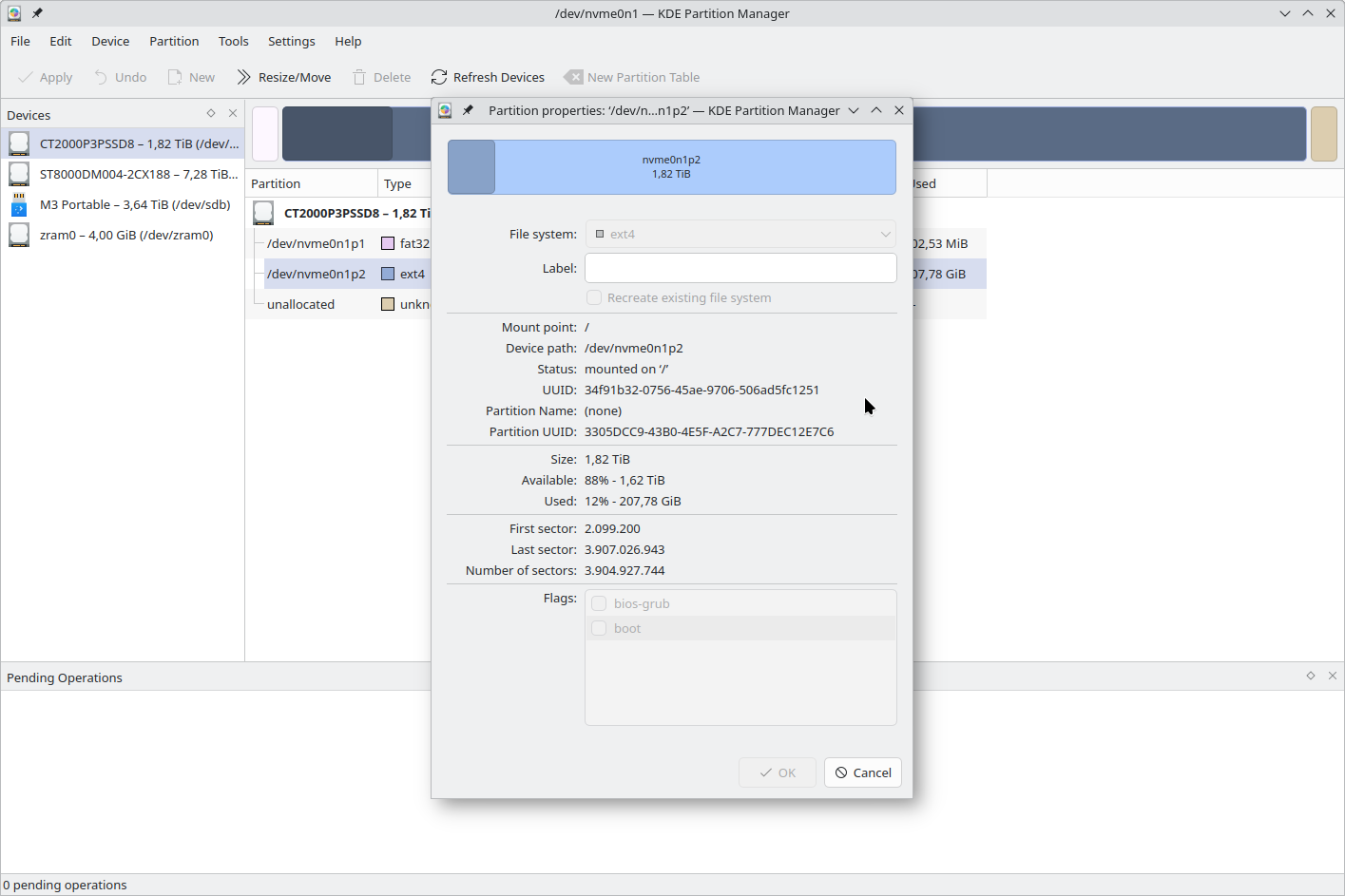Toggle the boot flag checkbox

pyautogui.click(x=599, y=628)
